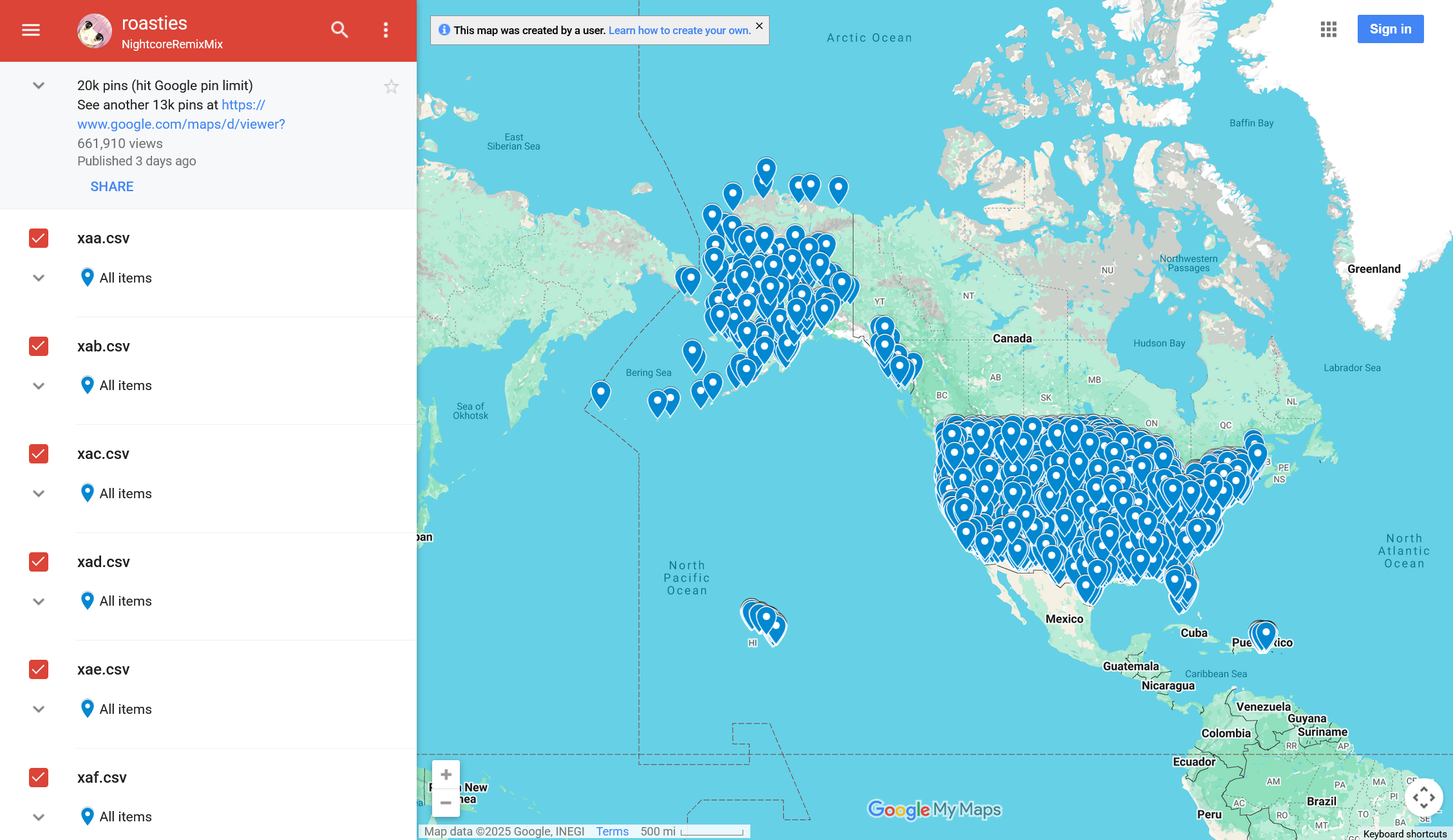Click the NightcoreRemixMix author name
Viewport: 1453px width, 840px height.
pos(172,44)
